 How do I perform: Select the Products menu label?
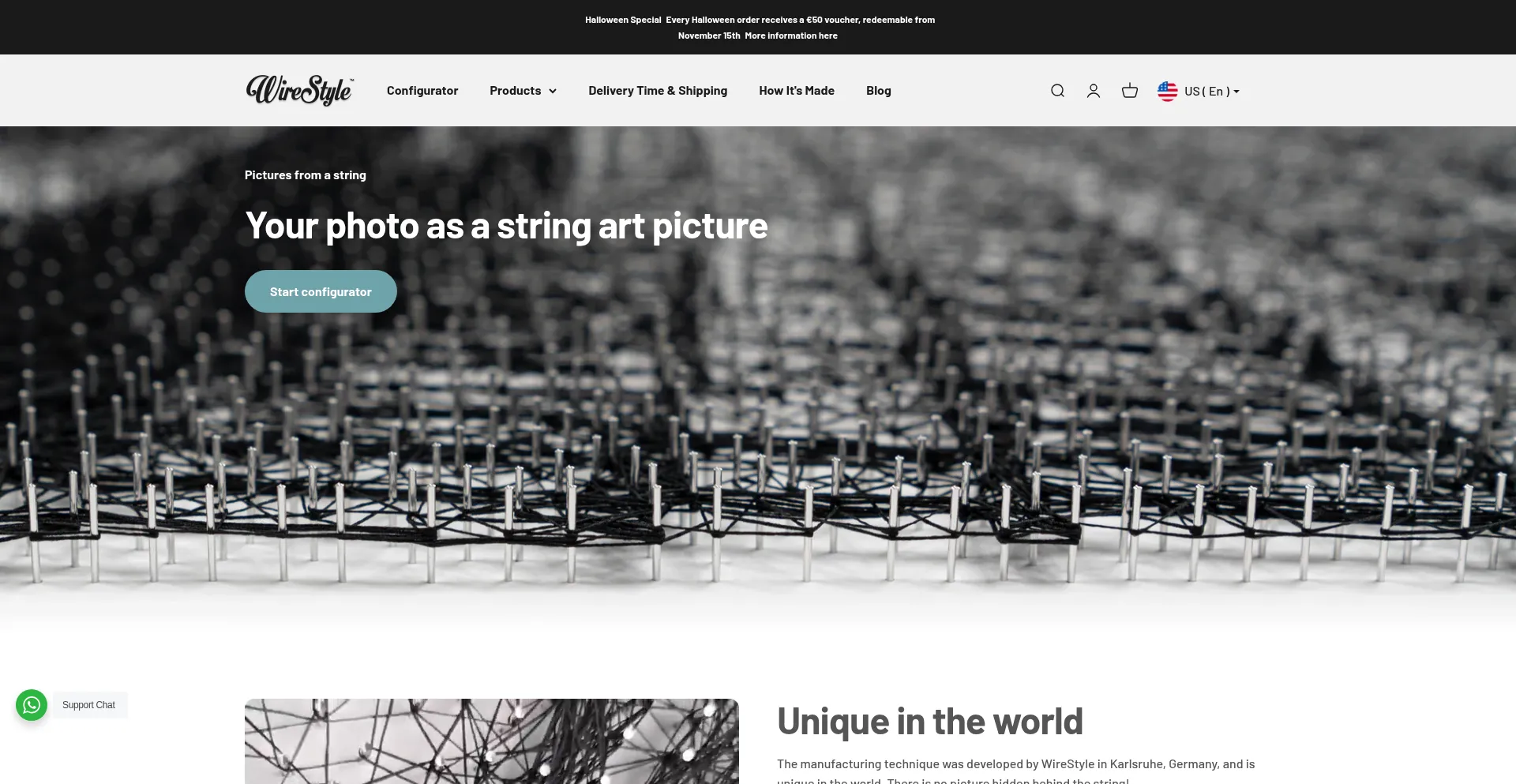(515, 91)
